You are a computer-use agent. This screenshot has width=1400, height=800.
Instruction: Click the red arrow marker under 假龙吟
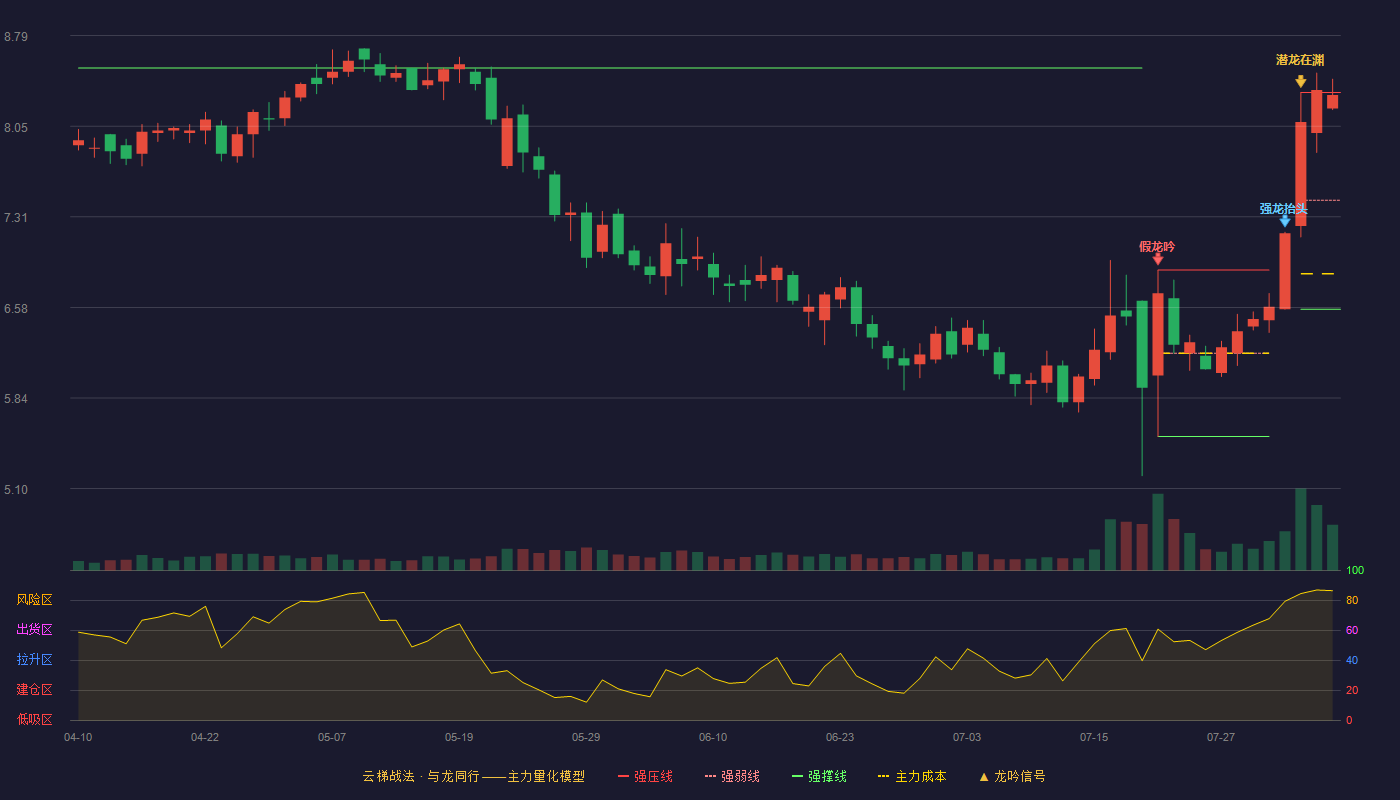pos(1157,259)
